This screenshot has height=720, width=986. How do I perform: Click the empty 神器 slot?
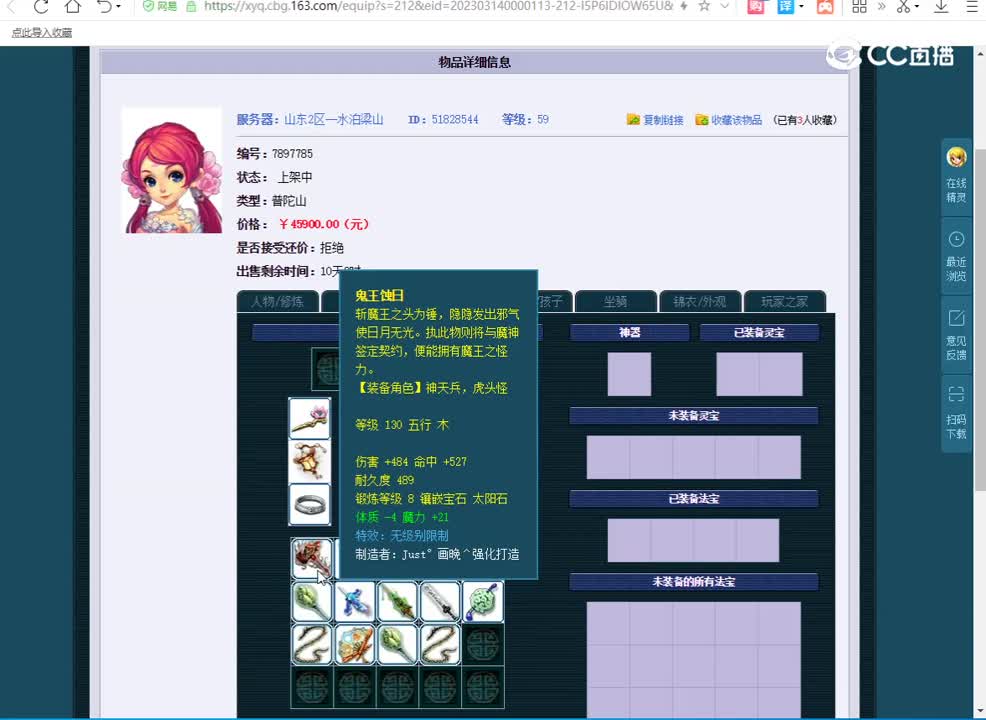629,374
